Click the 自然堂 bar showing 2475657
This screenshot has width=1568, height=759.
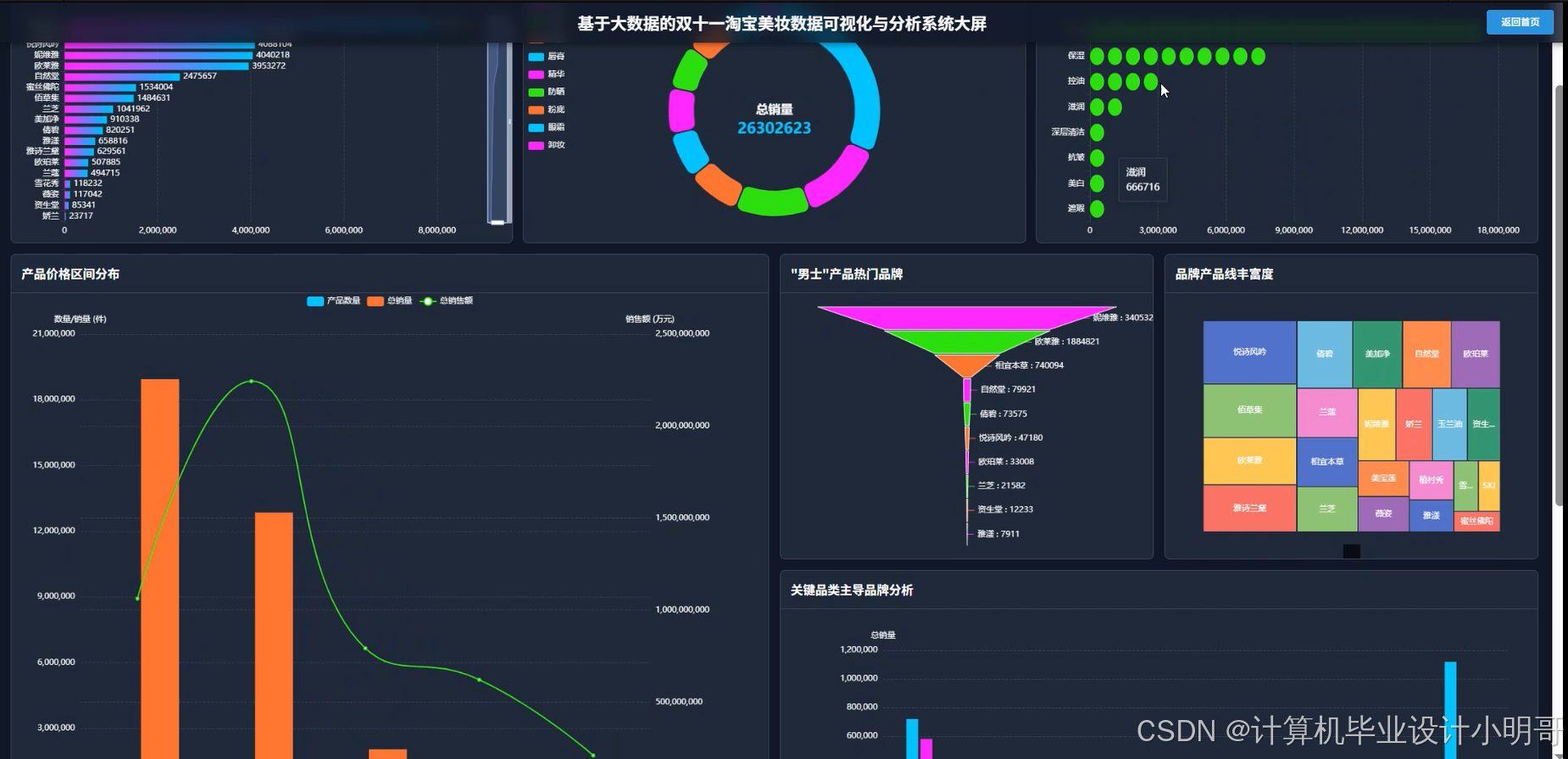122,76
